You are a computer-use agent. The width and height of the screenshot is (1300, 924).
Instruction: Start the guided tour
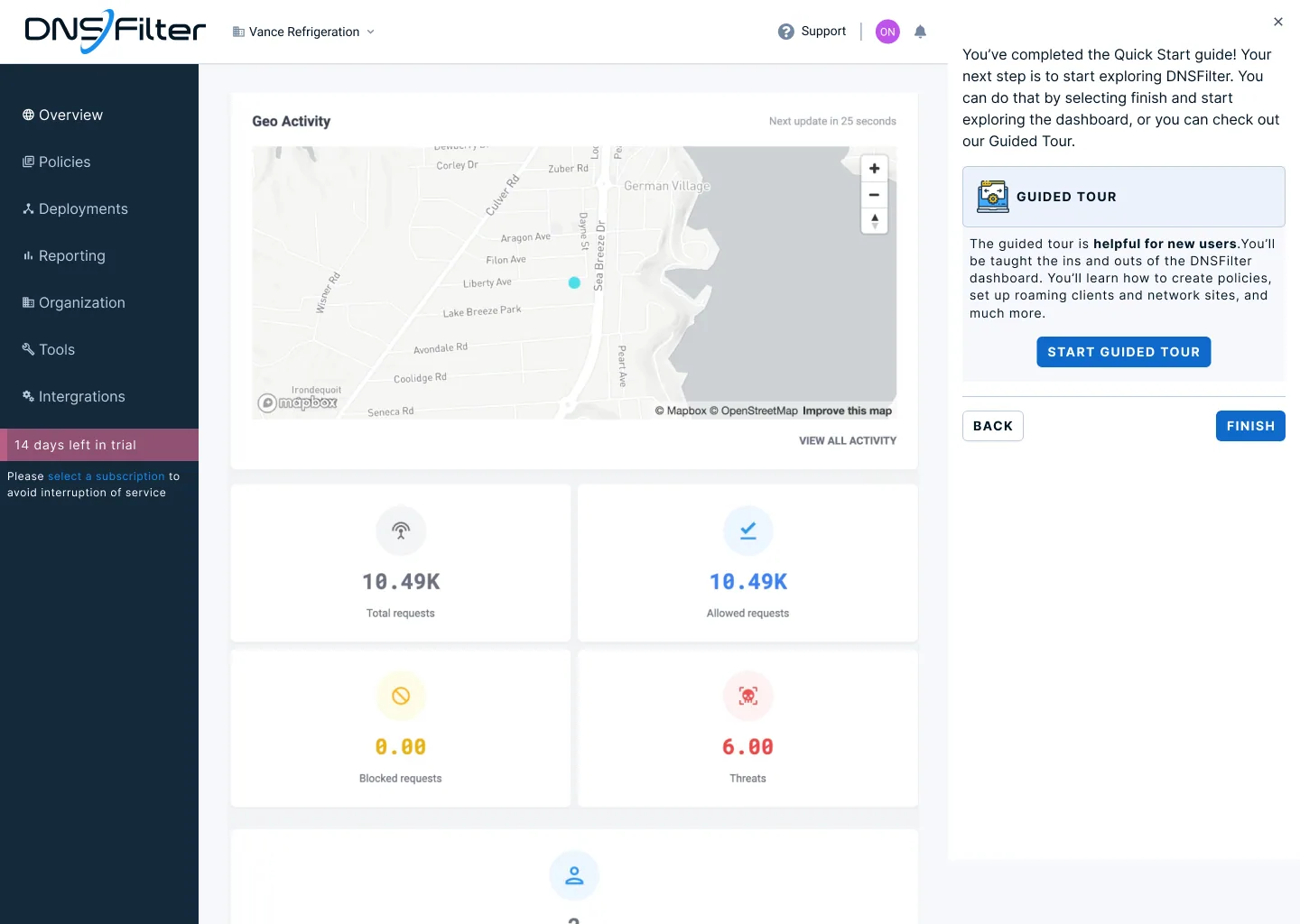coord(1123,352)
